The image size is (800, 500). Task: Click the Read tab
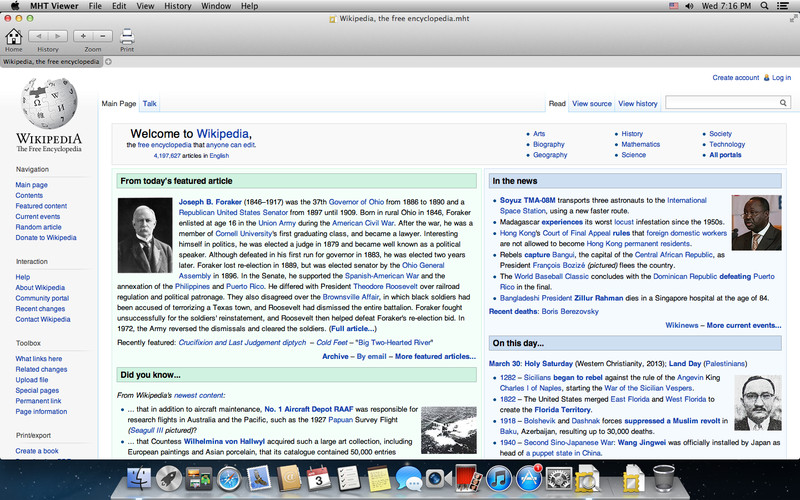(557, 104)
